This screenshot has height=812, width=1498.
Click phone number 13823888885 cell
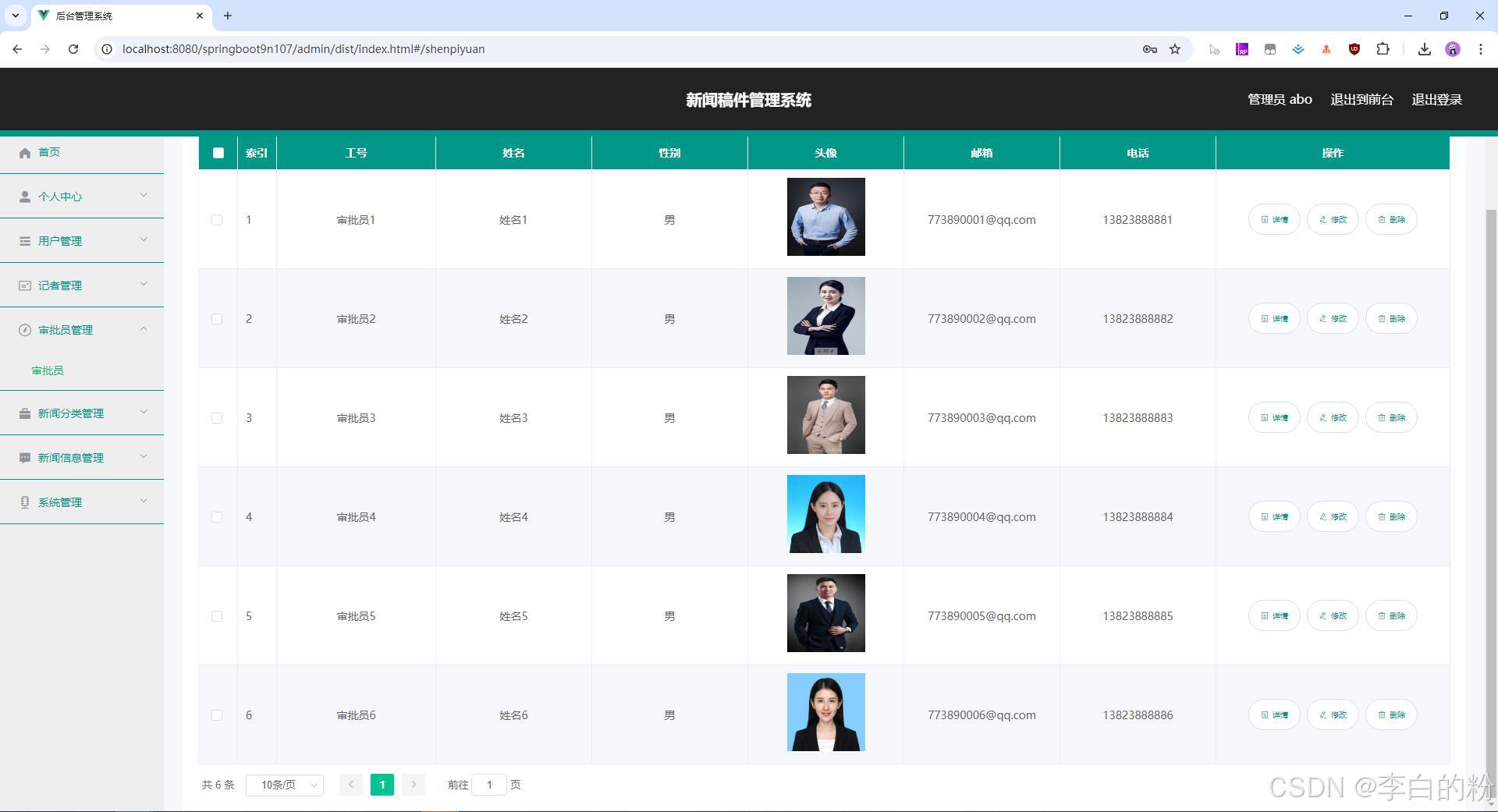(x=1138, y=616)
